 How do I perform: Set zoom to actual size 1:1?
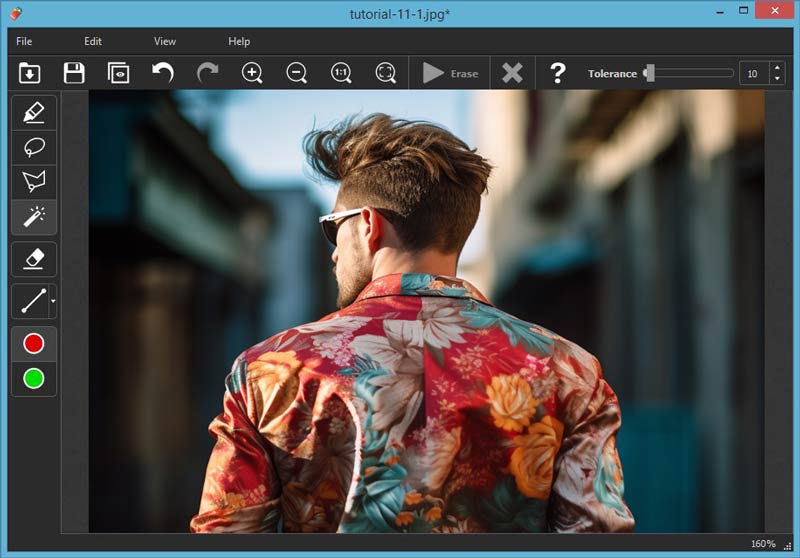(341, 73)
